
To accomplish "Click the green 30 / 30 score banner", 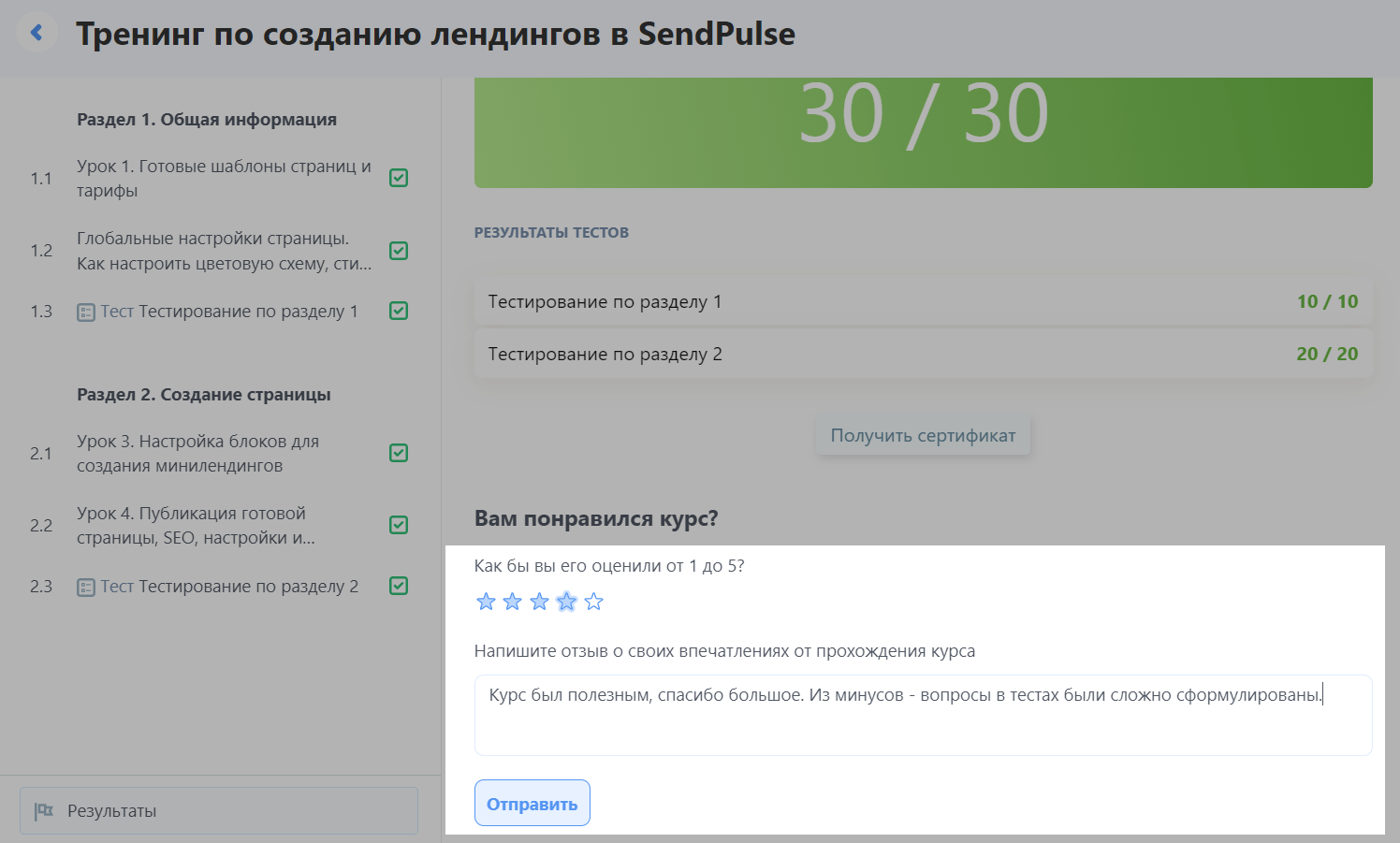I will point(923,132).
